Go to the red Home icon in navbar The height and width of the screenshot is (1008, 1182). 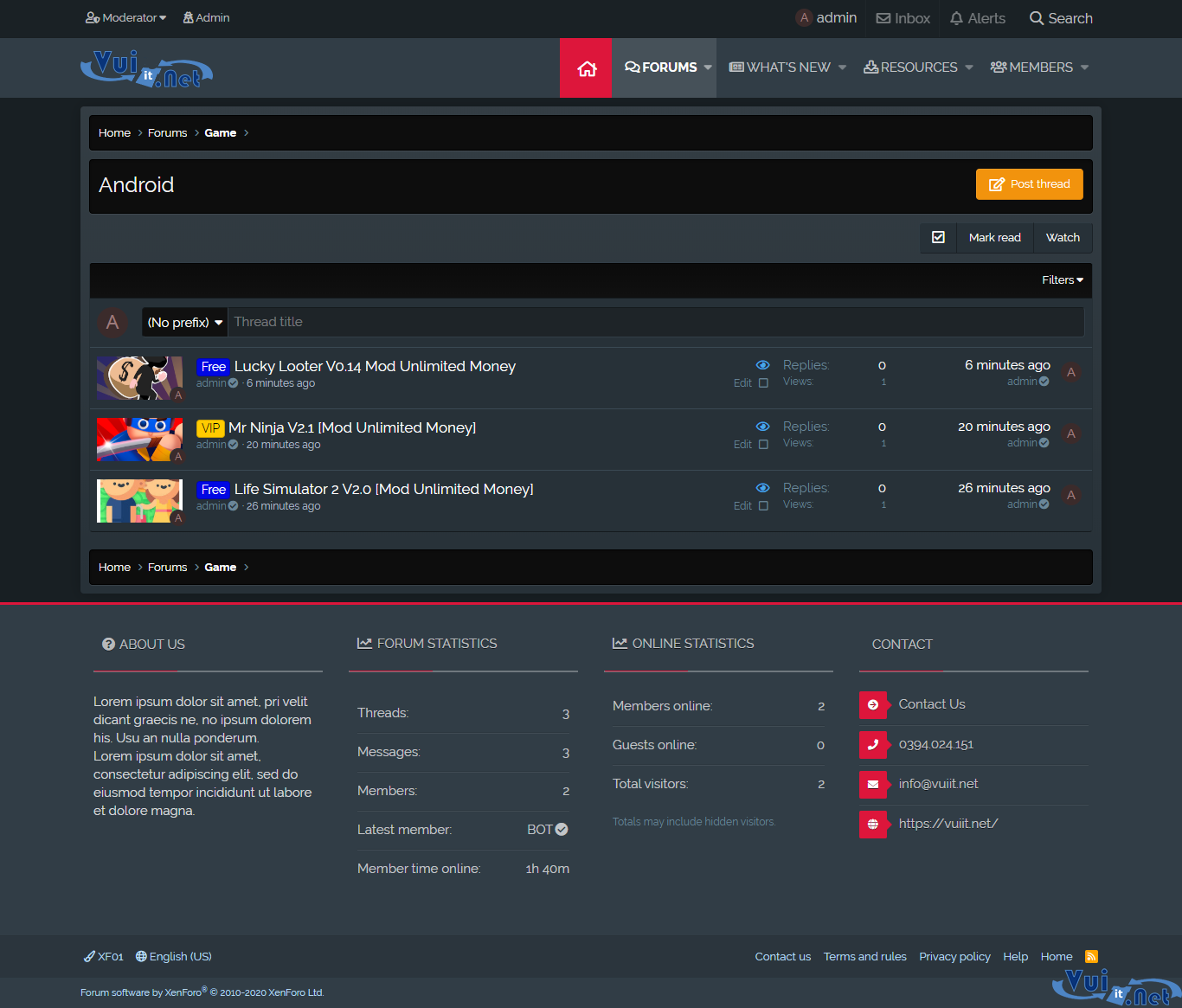pyautogui.click(x=586, y=67)
